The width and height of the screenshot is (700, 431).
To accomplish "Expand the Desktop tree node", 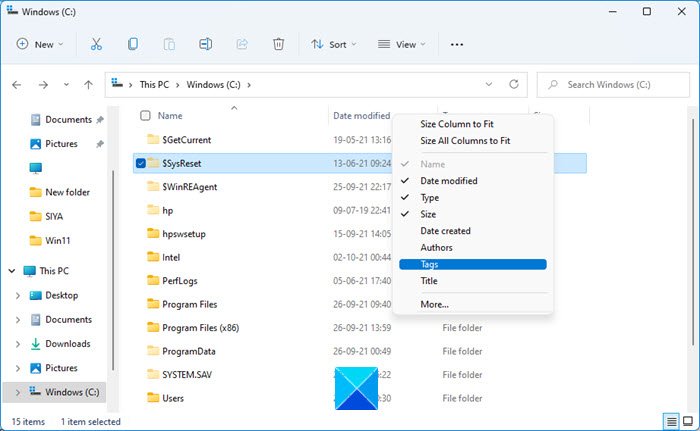I will [18, 296].
